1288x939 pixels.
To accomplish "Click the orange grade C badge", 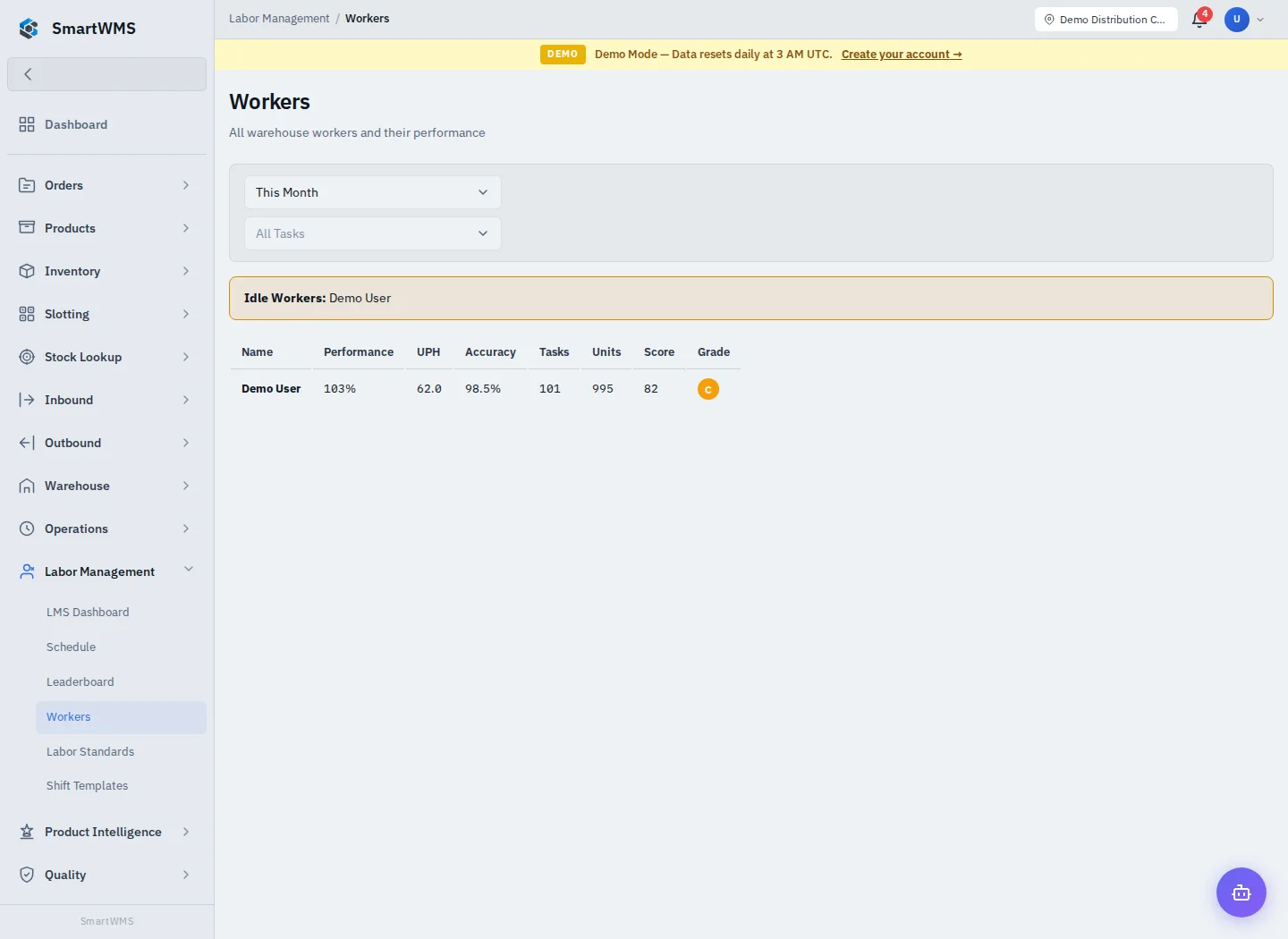I will pos(708,389).
